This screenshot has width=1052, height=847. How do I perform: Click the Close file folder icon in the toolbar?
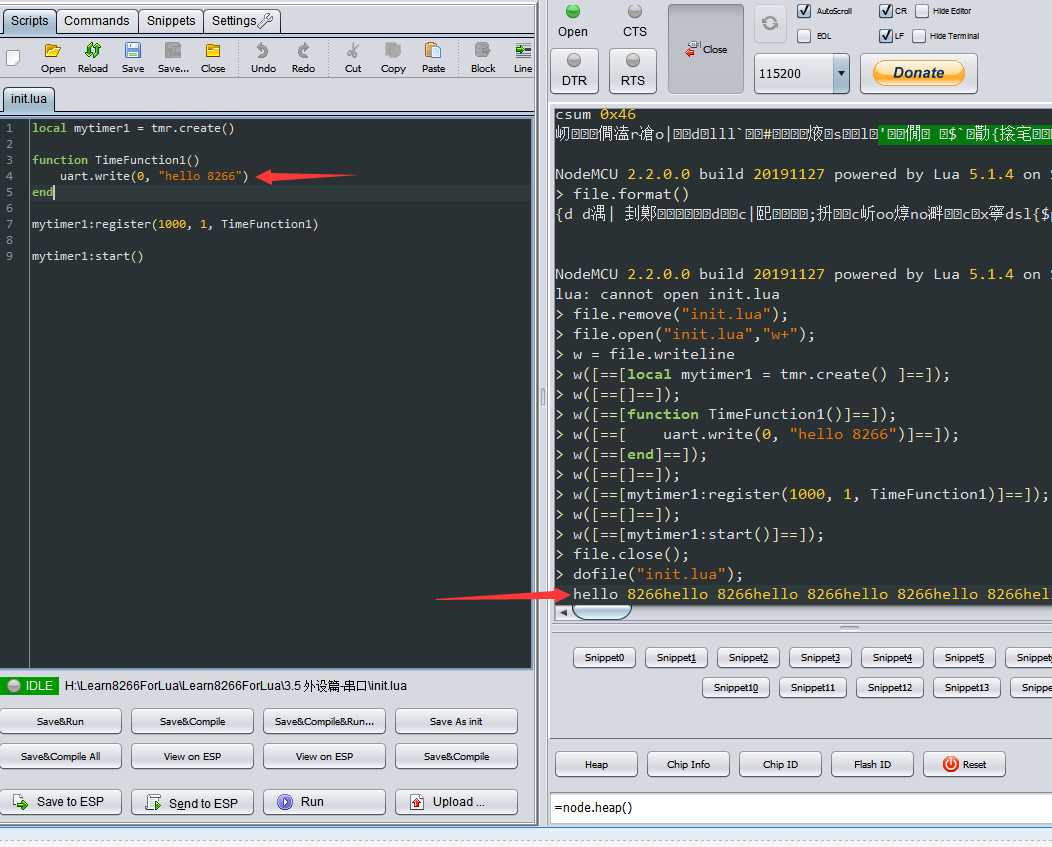click(213, 58)
